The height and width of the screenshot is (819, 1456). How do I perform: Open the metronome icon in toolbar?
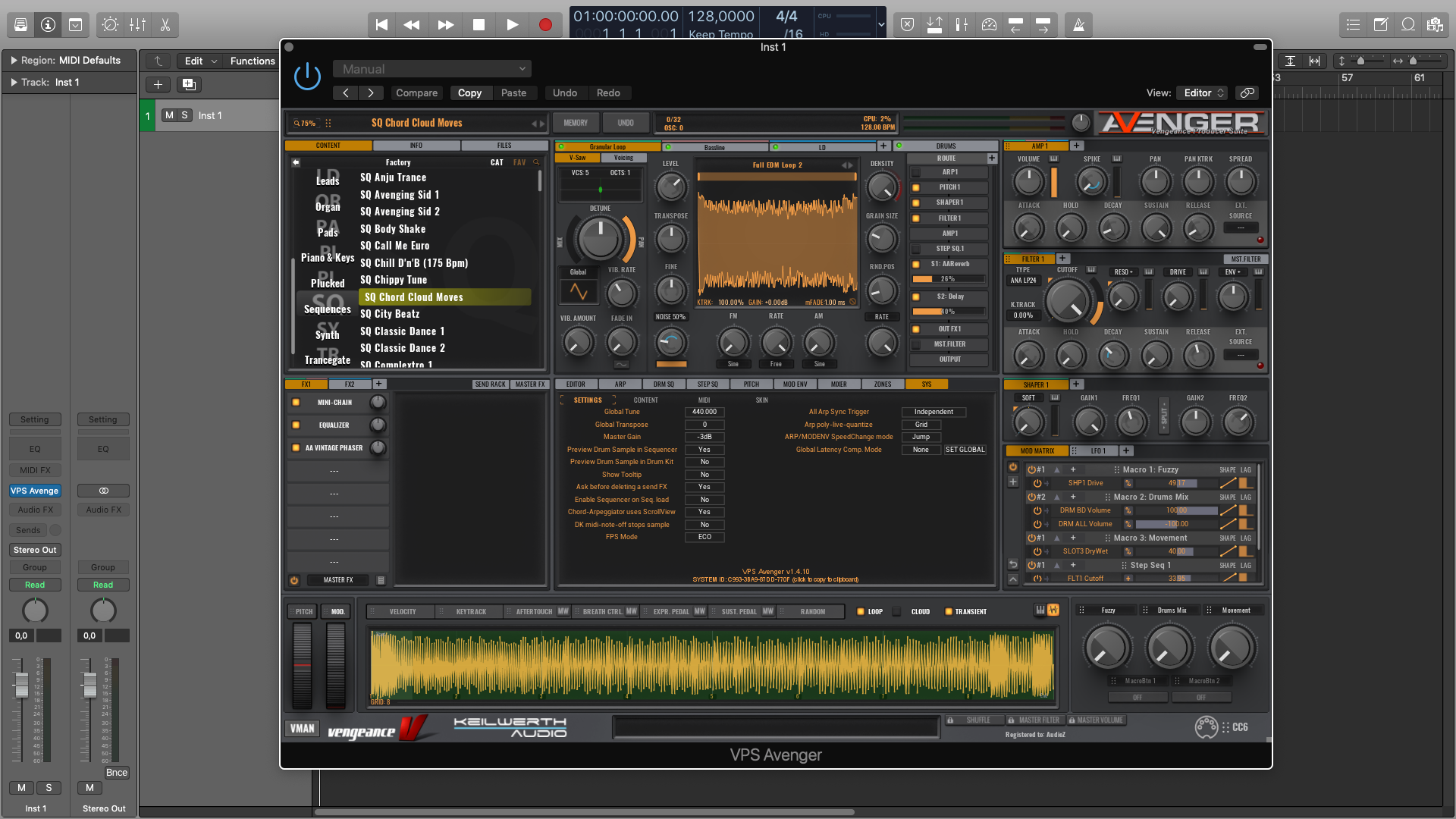click(1078, 25)
